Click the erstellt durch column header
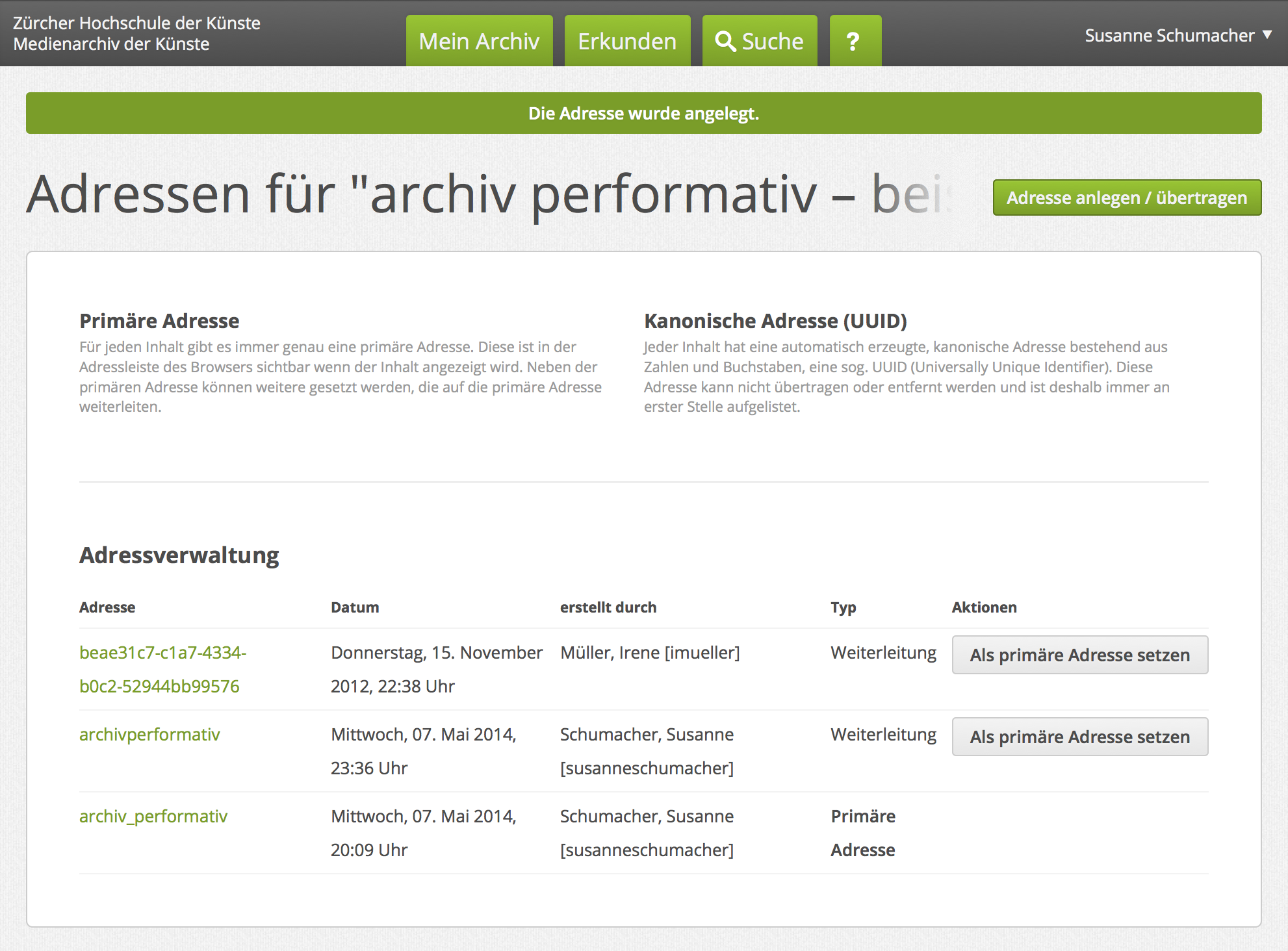1288x951 pixels. (x=608, y=607)
